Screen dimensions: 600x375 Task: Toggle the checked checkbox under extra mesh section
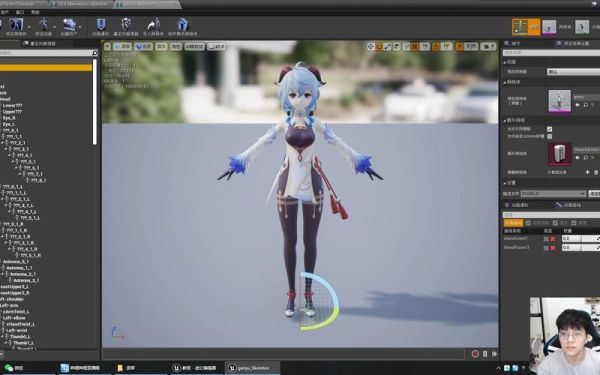coord(549,129)
